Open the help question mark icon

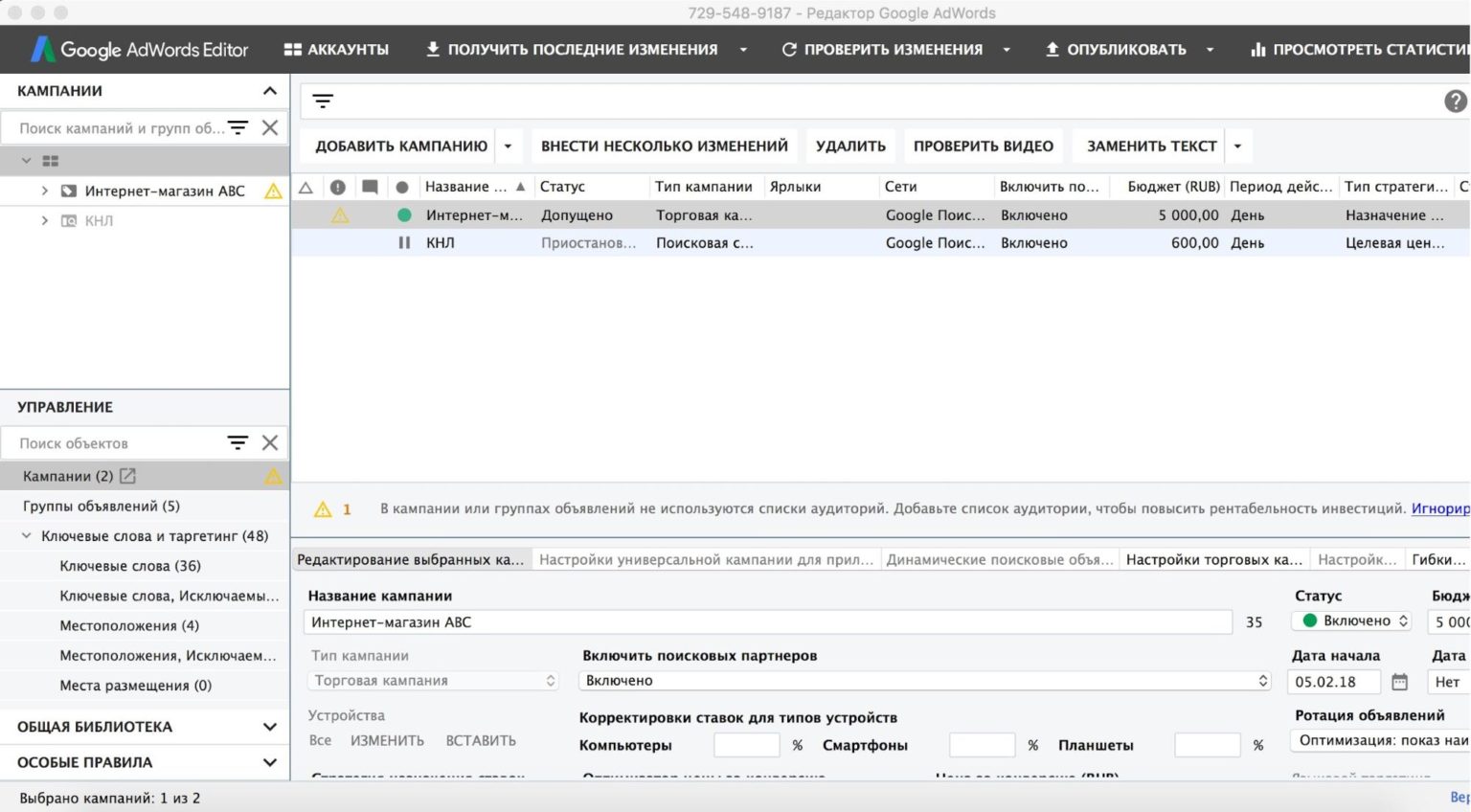pyautogui.click(x=1455, y=101)
